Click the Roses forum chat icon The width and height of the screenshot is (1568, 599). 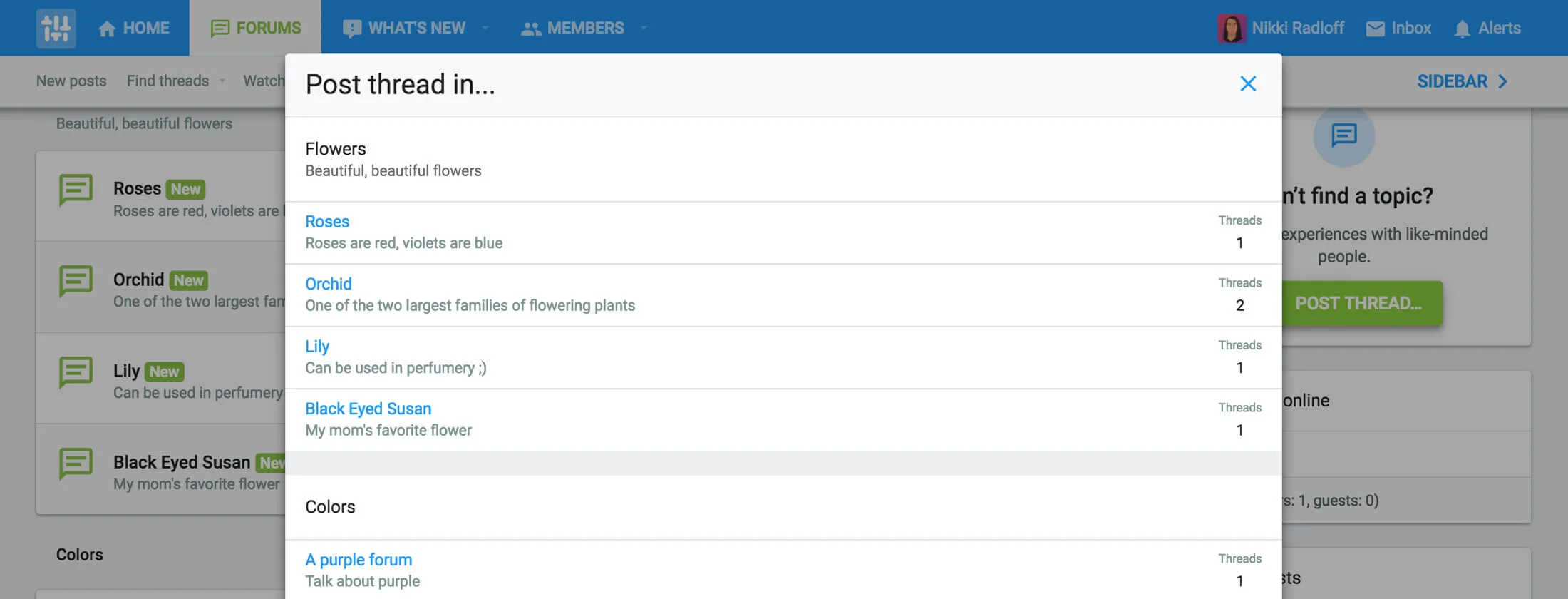coord(76,190)
